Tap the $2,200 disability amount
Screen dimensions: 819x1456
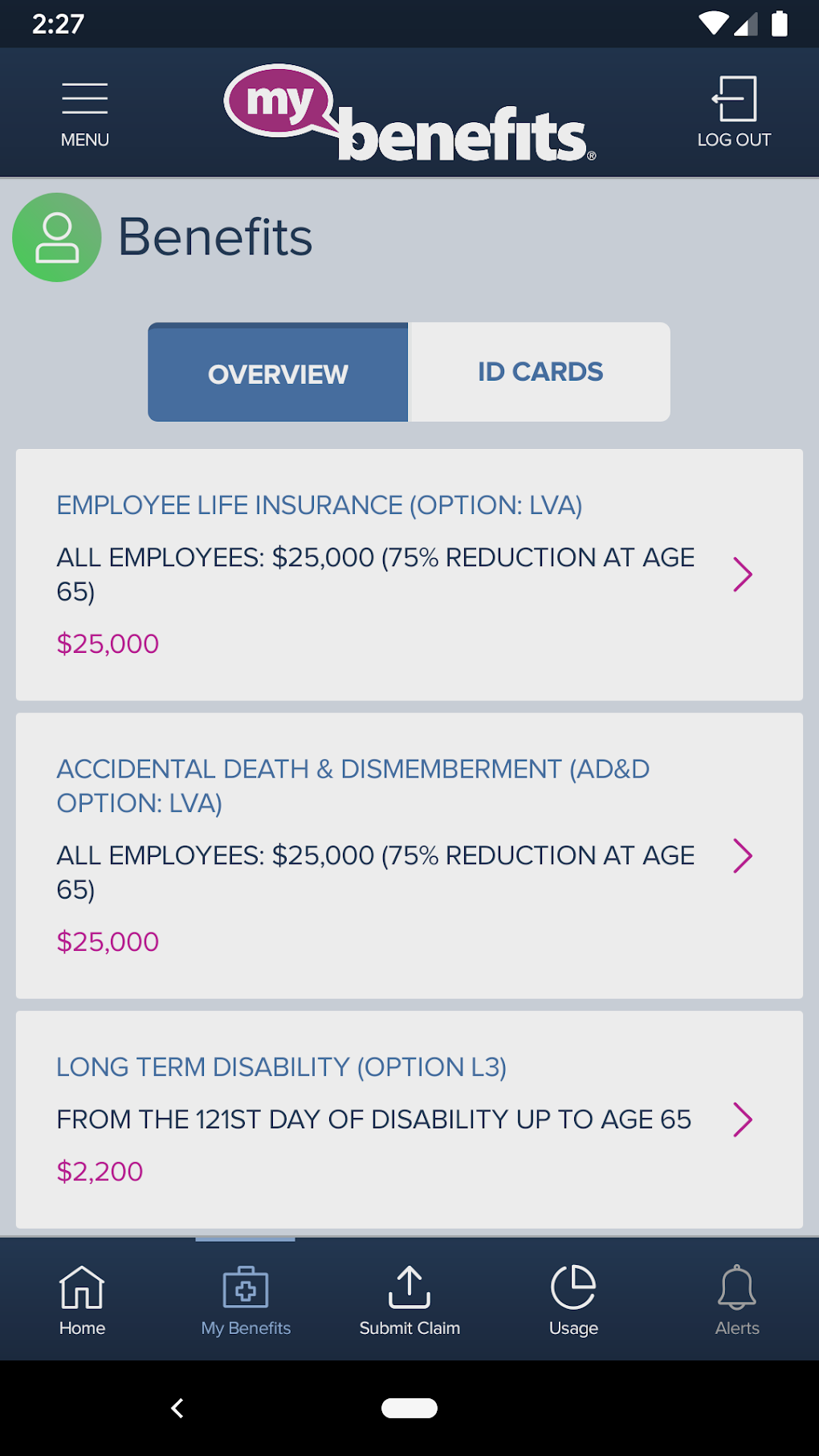coord(100,1172)
